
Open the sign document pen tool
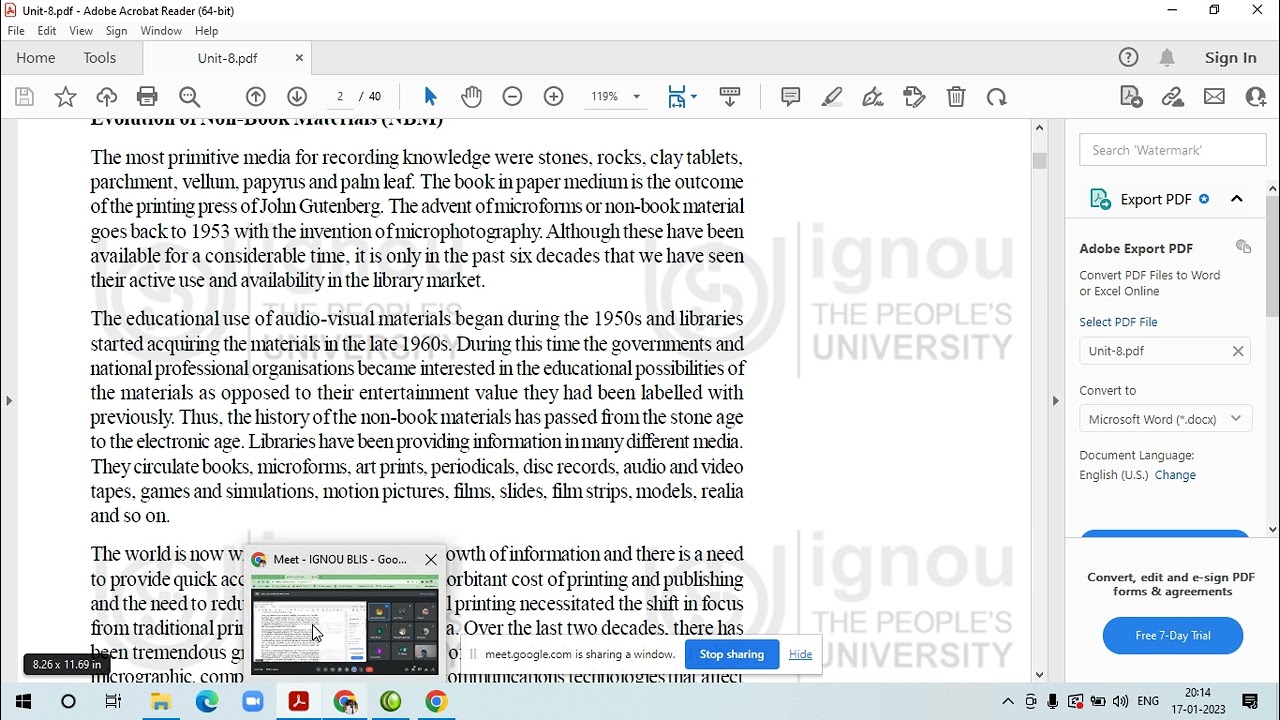tap(873, 97)
